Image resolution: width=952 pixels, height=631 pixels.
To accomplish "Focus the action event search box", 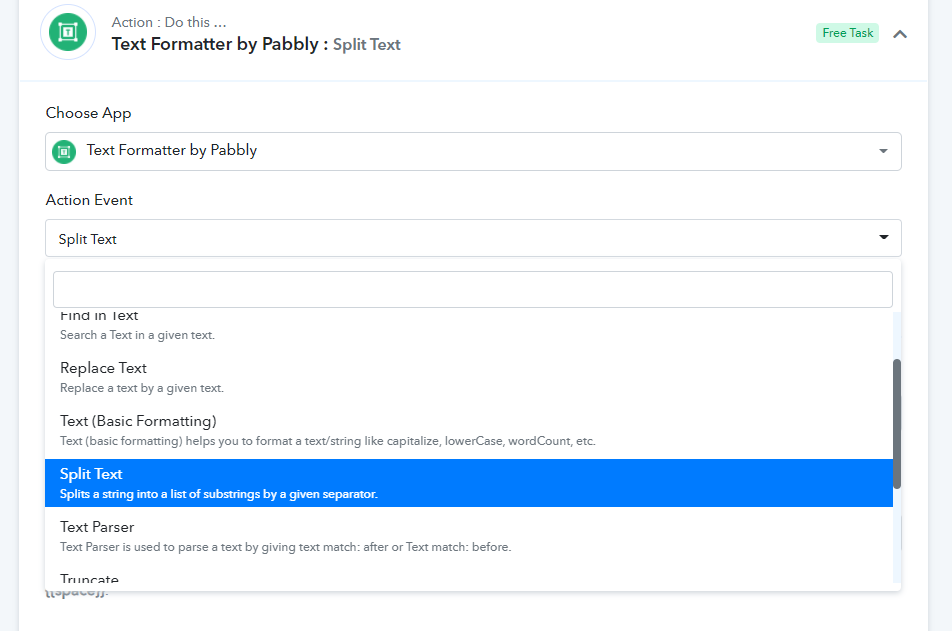I will pos(473,289).
